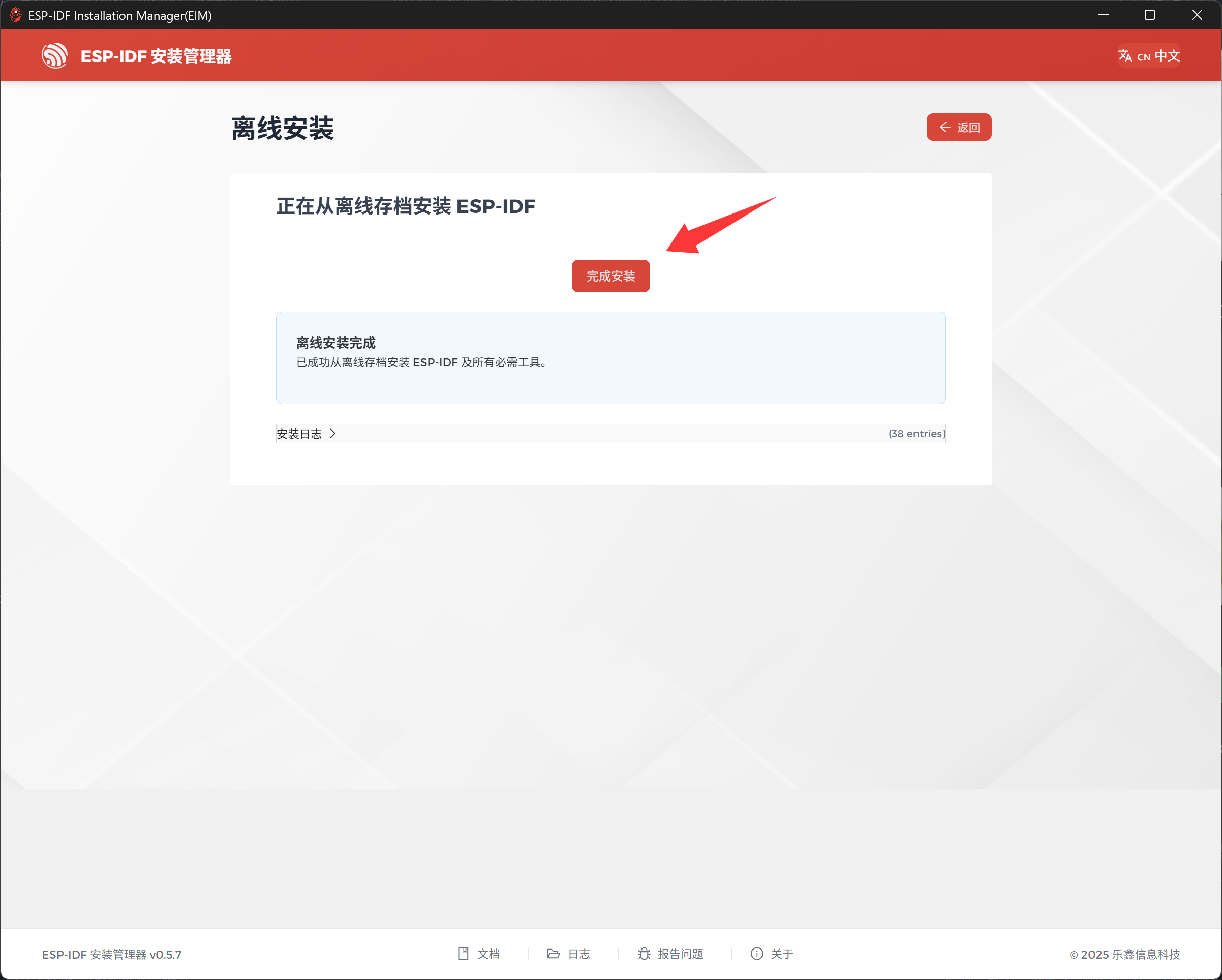
Task: Click the (38 entries) log count
Action: (916, 434)
